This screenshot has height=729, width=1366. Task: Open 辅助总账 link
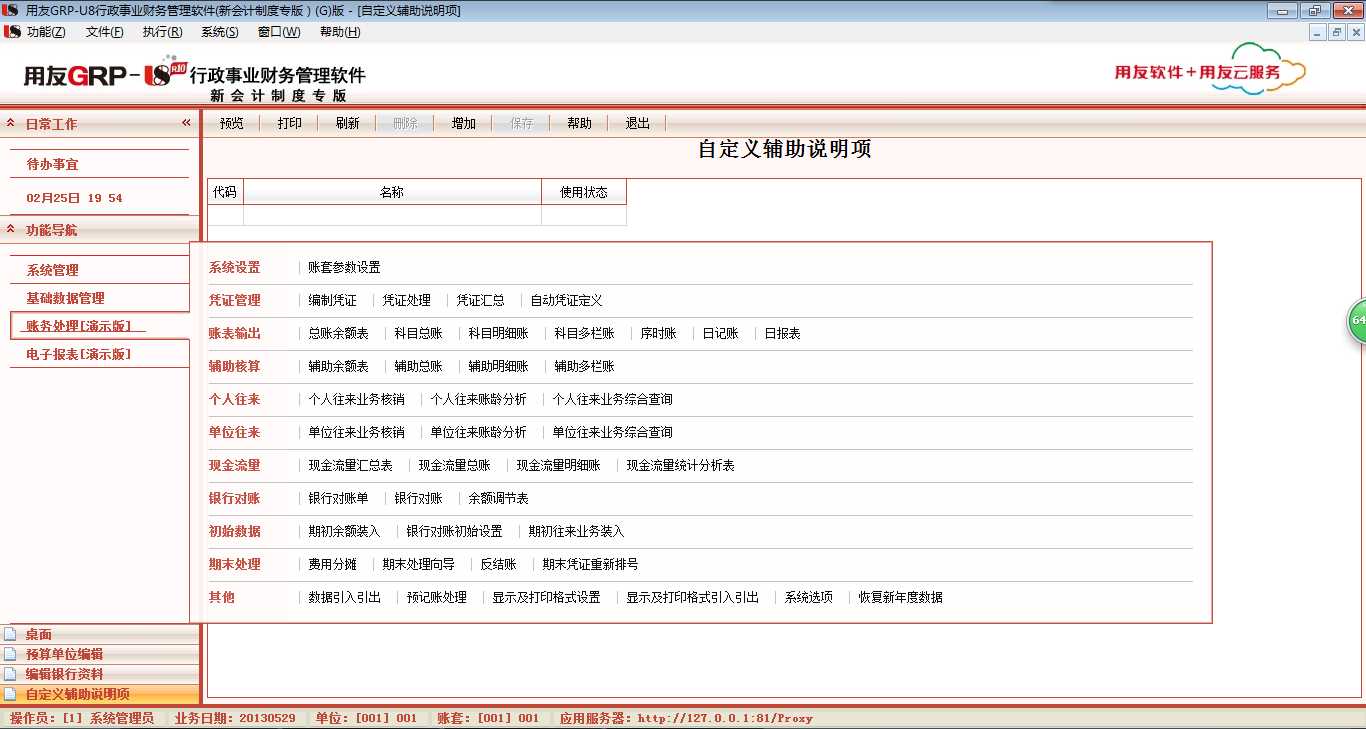[x=418, y=367]
